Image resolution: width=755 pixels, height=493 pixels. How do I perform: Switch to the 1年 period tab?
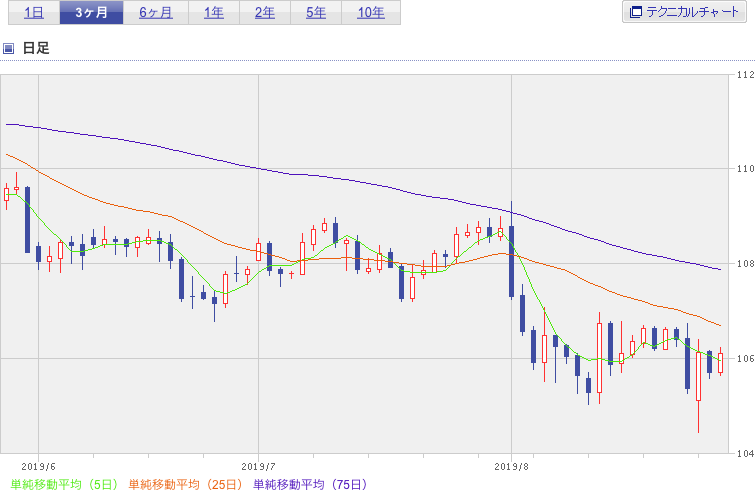214,13
